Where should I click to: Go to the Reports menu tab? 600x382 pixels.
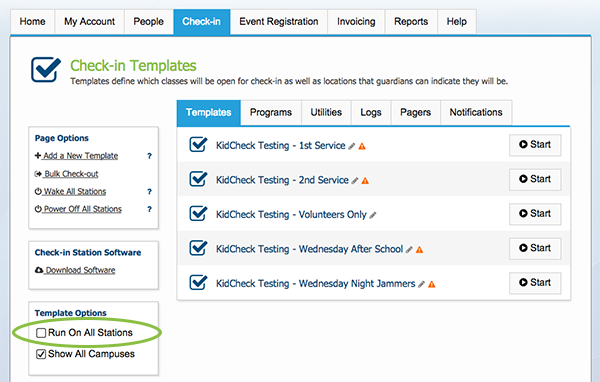411,22
